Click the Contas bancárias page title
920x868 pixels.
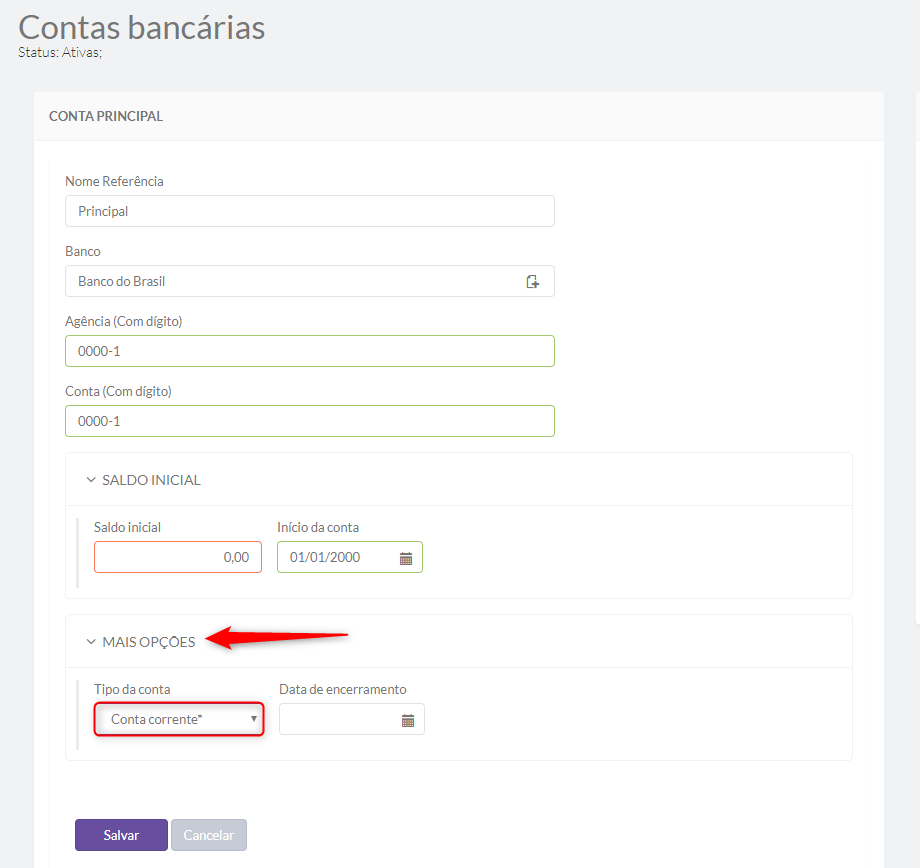[x=141, y=28]
